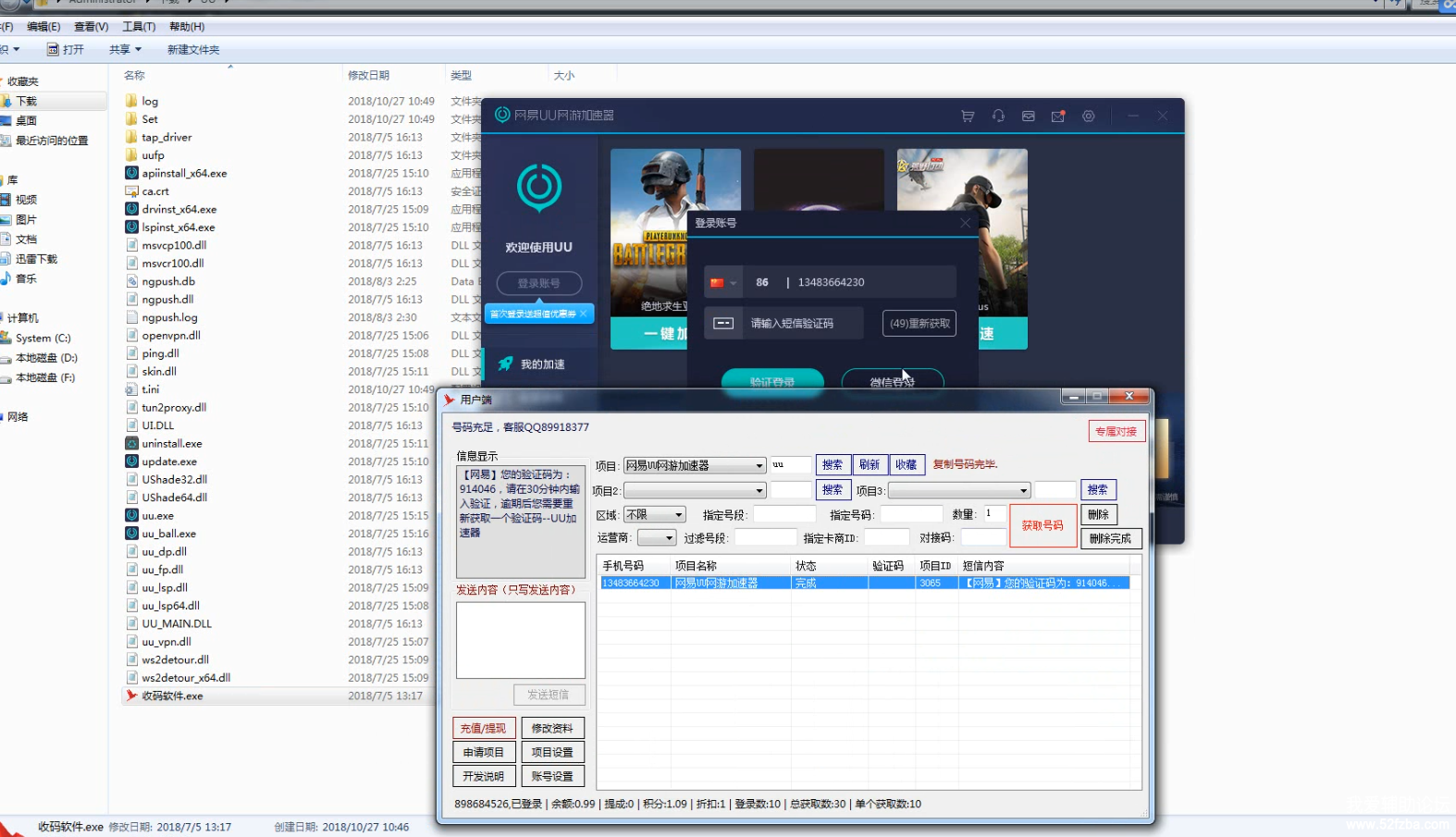Viewport: 1456px width, 837px height.
Task: Open the wallet icon in UU title bar
Action: 1028,116
